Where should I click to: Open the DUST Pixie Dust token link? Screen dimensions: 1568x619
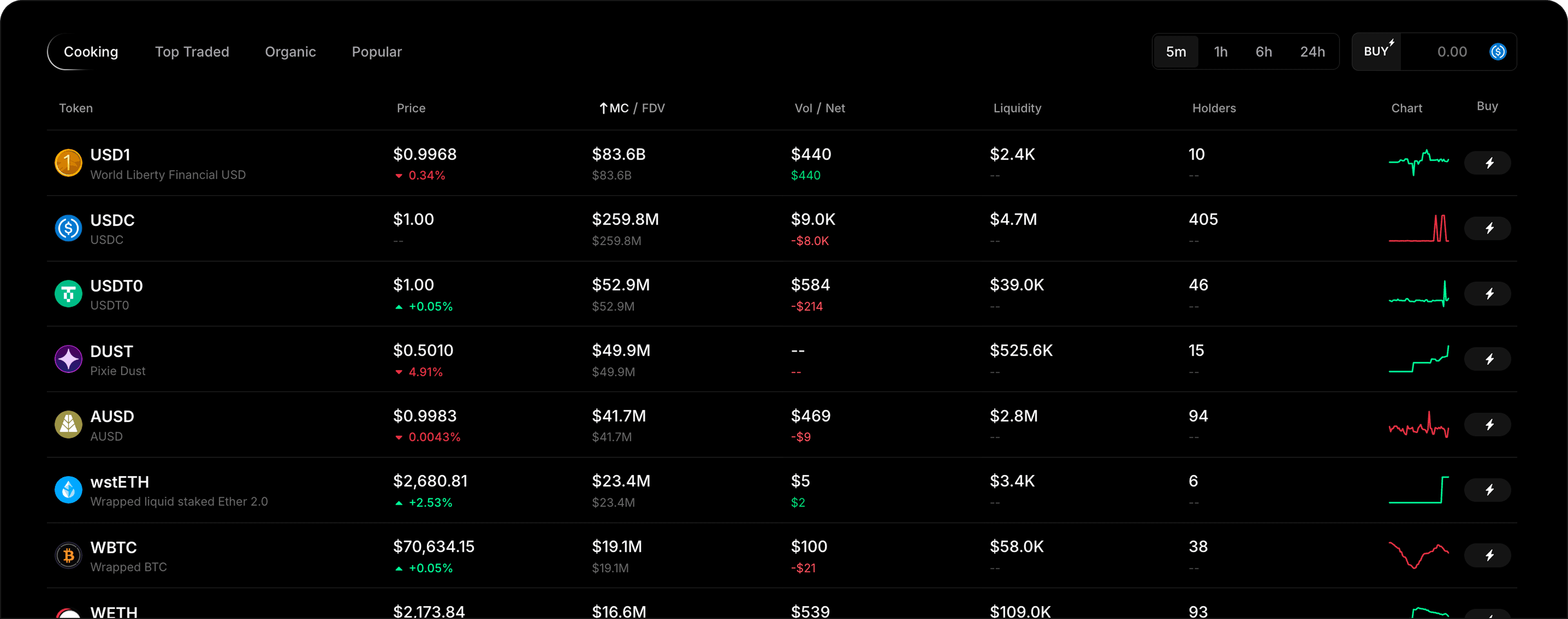[x=111, y=360]
